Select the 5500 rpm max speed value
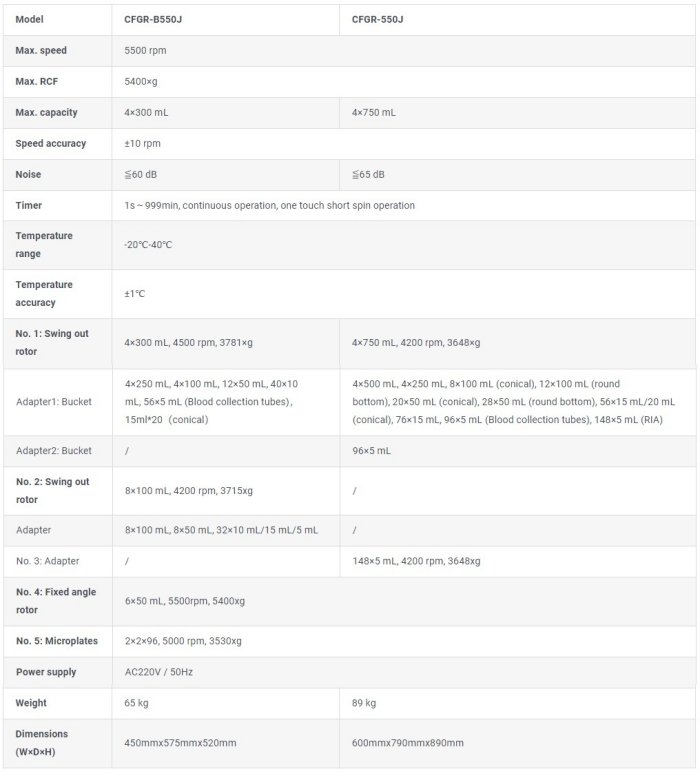 click(x=148, y=50)
